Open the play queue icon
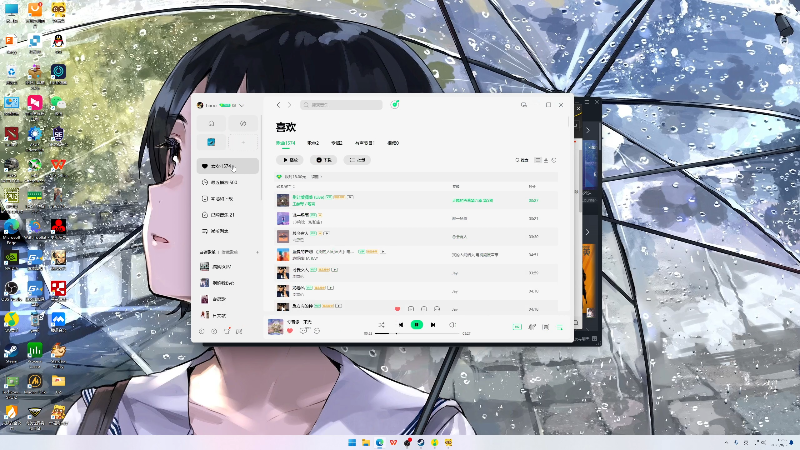The height and width of the screenshot is (450, 800). click(560, 327)
